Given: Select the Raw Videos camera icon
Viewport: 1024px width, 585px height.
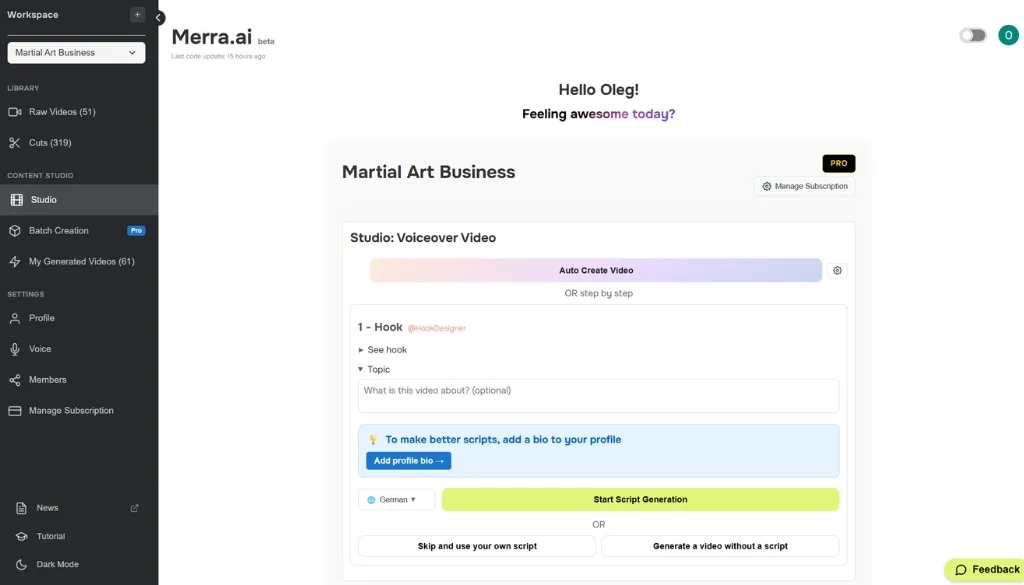Looking at the screenshot, I should 16,111.
